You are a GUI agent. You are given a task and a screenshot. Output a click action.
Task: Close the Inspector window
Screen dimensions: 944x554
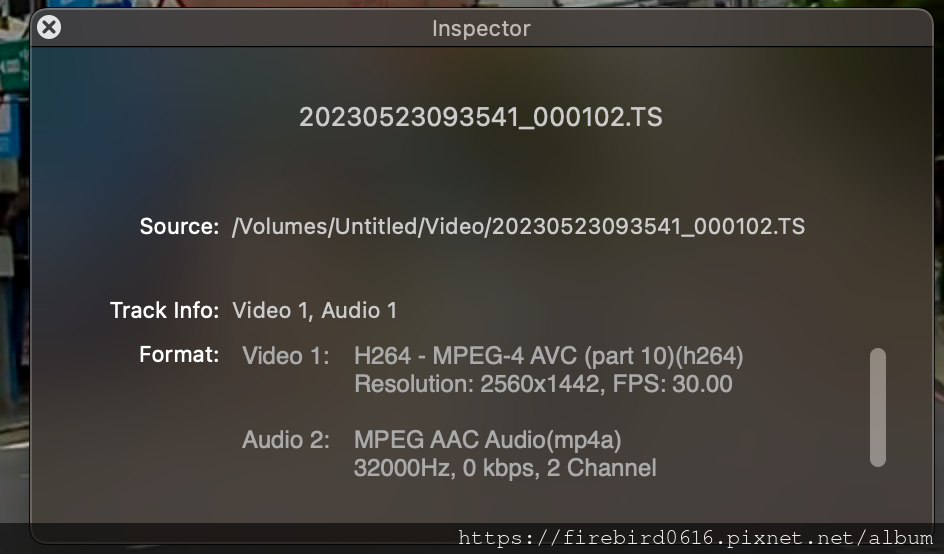click(48, 27)
